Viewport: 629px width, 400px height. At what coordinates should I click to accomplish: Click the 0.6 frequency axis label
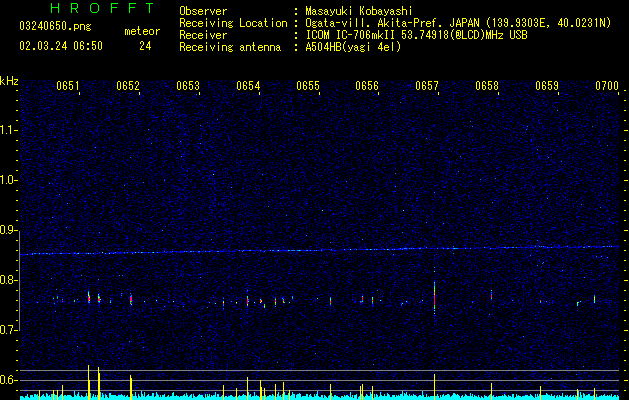pyautogui.click(x=8, y=380)
